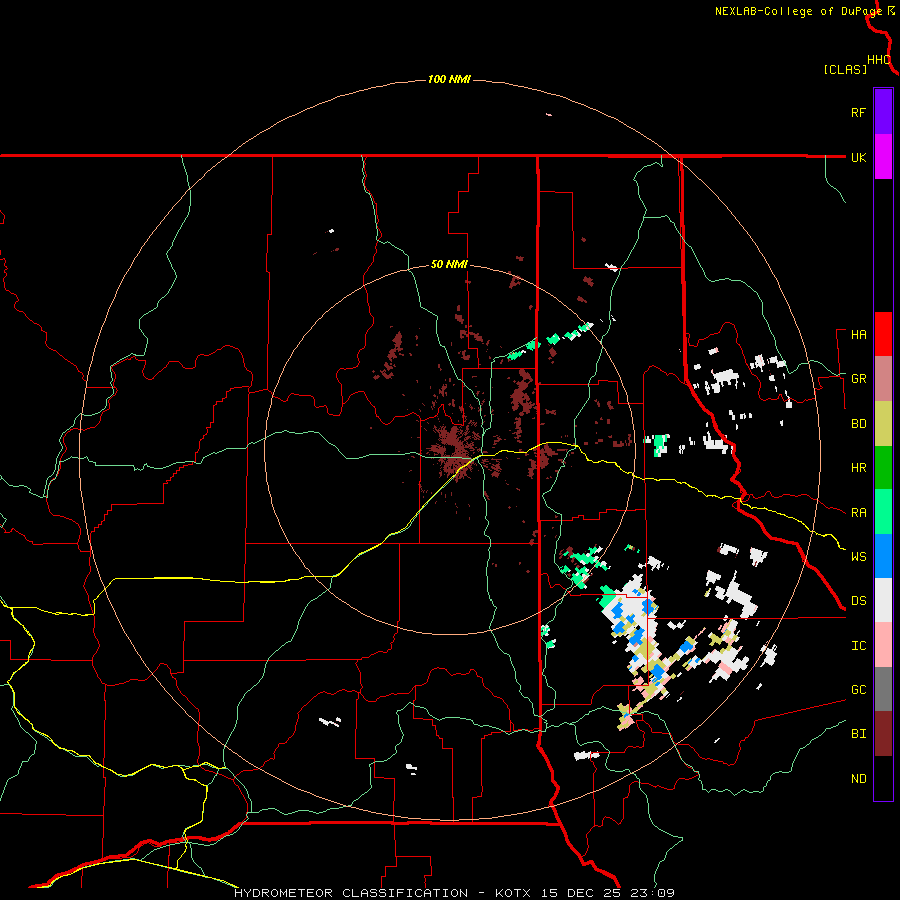The height and width of the screenshot is (900, 900).
Task: Click the 100 NMI range ring label
Action: click(449, 79)
